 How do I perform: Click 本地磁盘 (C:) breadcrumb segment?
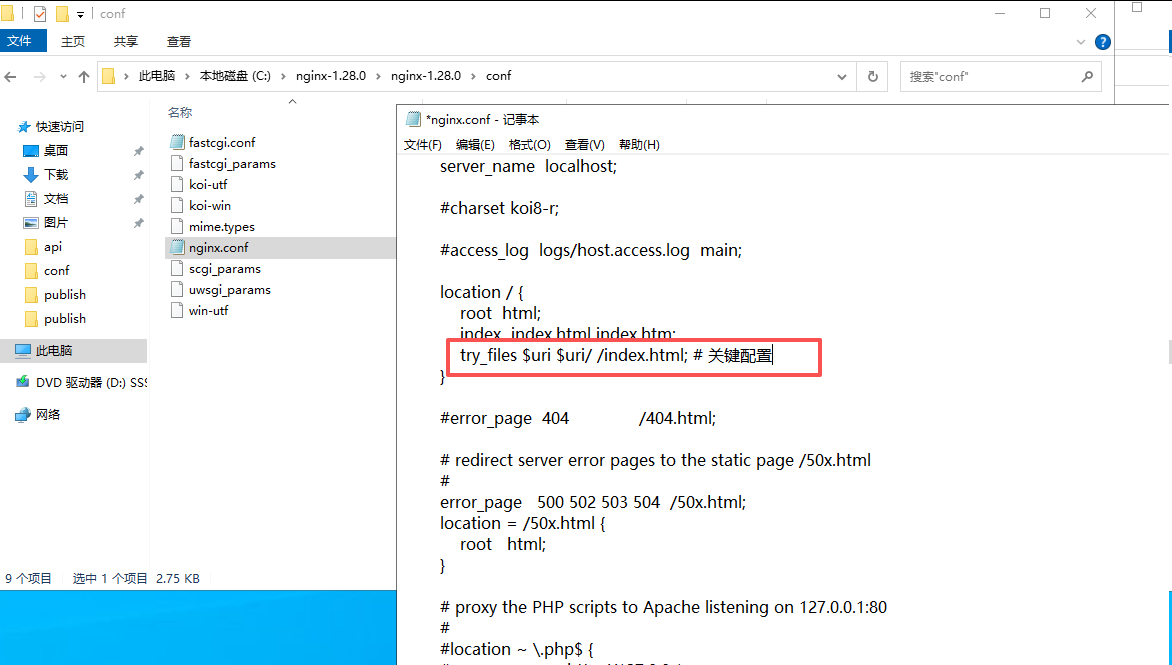pos(235,76)
